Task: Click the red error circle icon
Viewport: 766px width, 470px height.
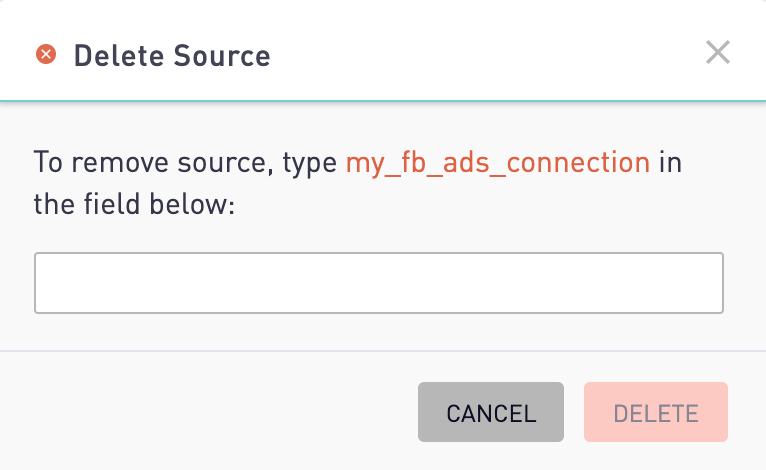Action: tap(46, 54)
